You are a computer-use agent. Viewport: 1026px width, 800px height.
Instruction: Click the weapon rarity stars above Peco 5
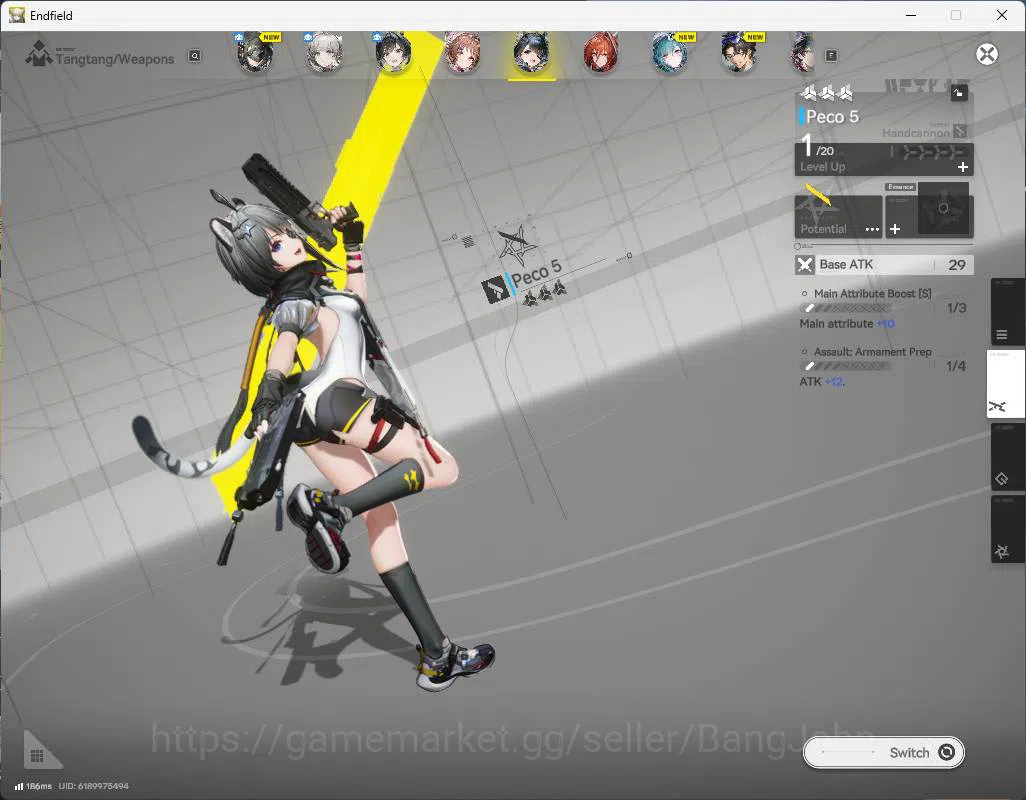click(x=826, y=93)
